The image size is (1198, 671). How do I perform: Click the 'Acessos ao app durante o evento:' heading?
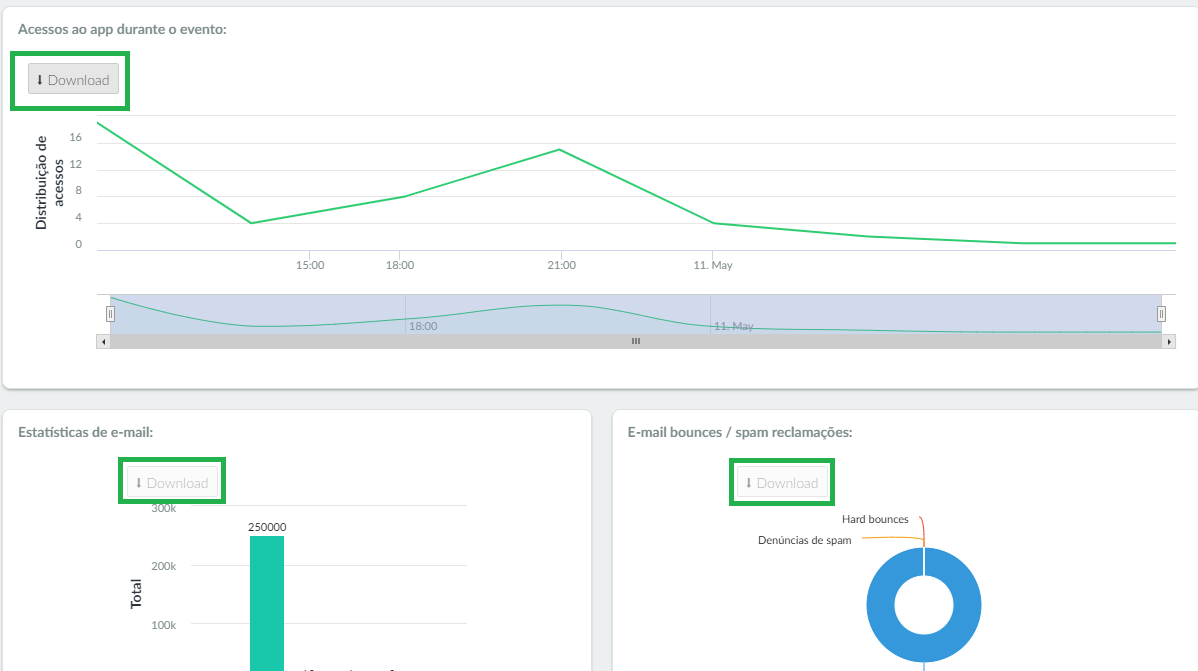(122, 29)
